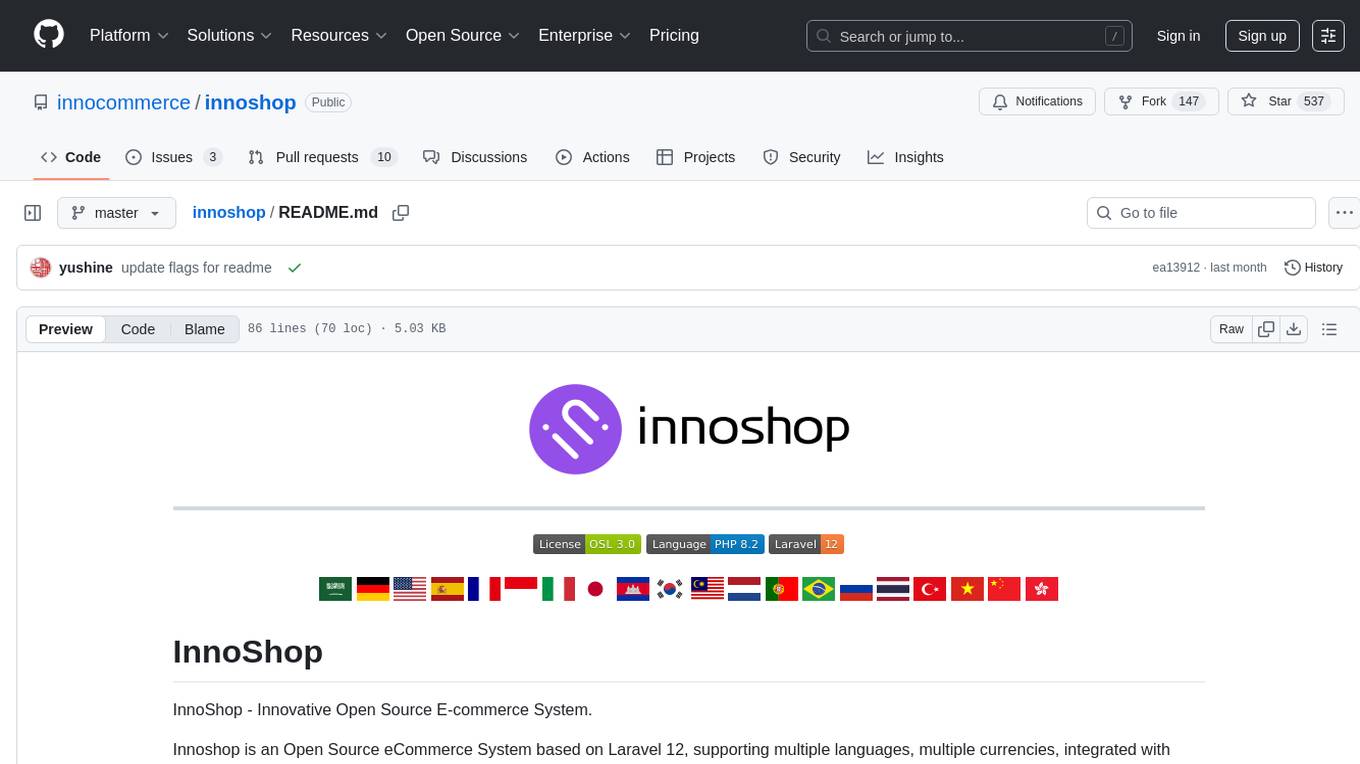The image size is (1360, 764).
Task: Open the innoshop breadcrumb folder link
Action: tap(229, 212)
